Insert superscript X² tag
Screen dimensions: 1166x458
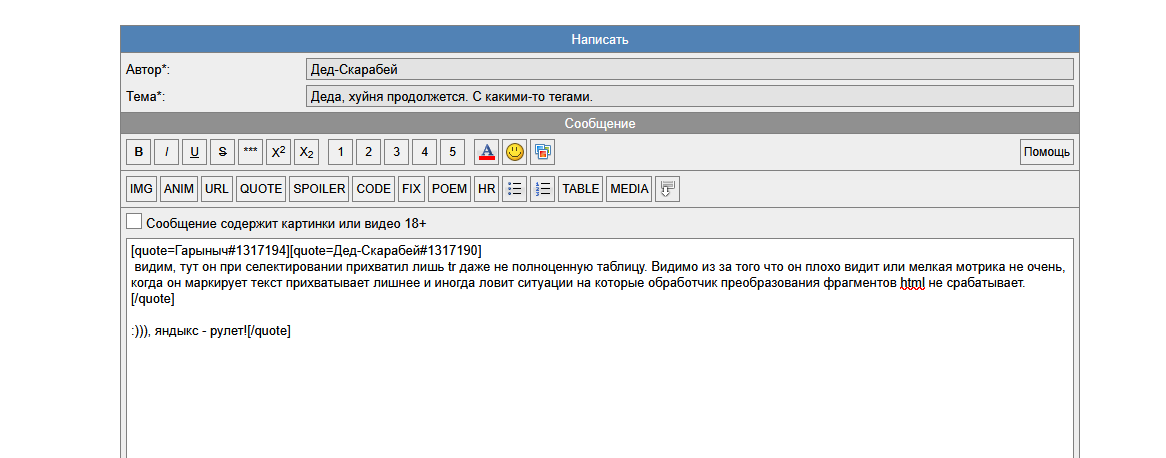tap(279, 152)
